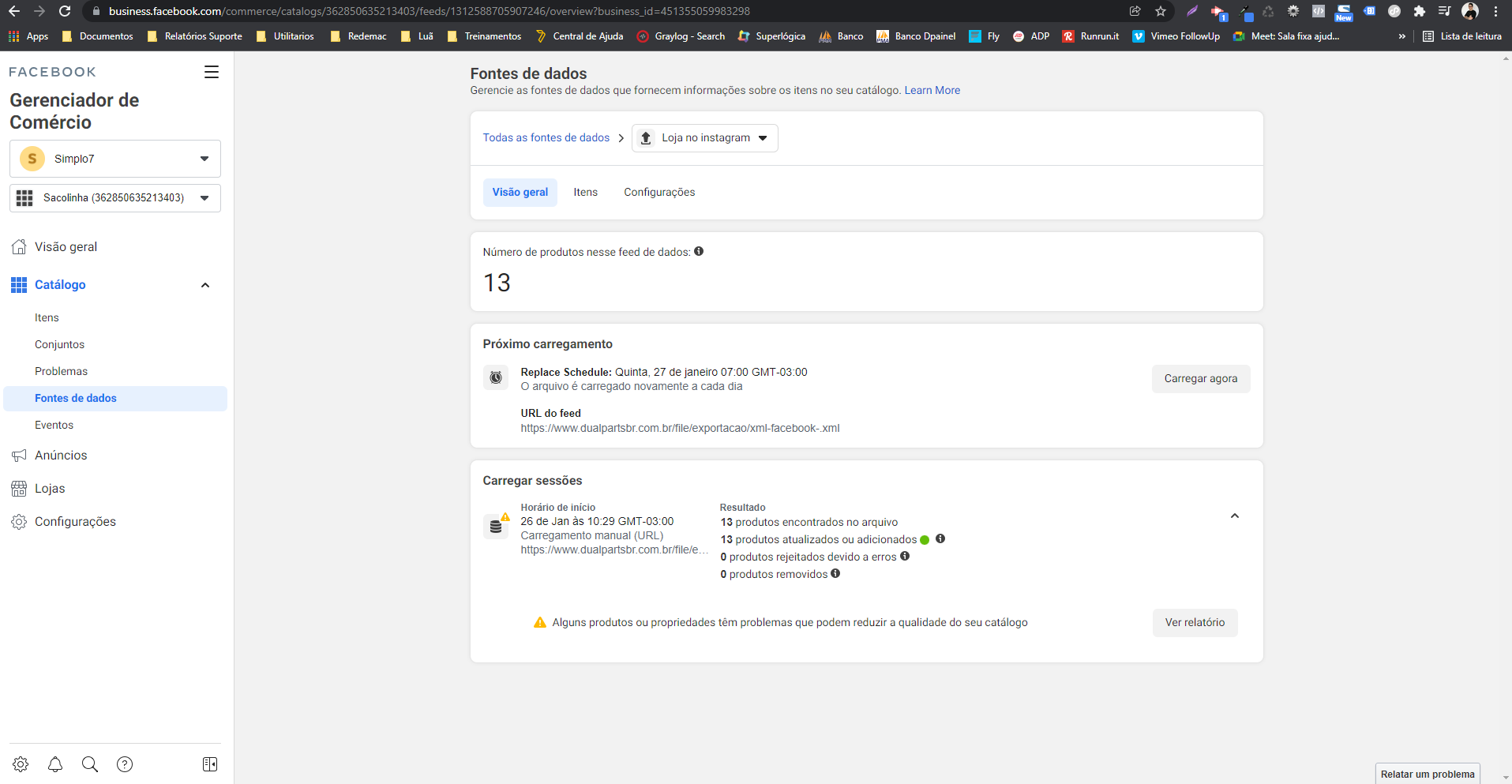Open the Apps bookmarks grid
Viewport: 1512px width, 784px height.
pos(28,36)
